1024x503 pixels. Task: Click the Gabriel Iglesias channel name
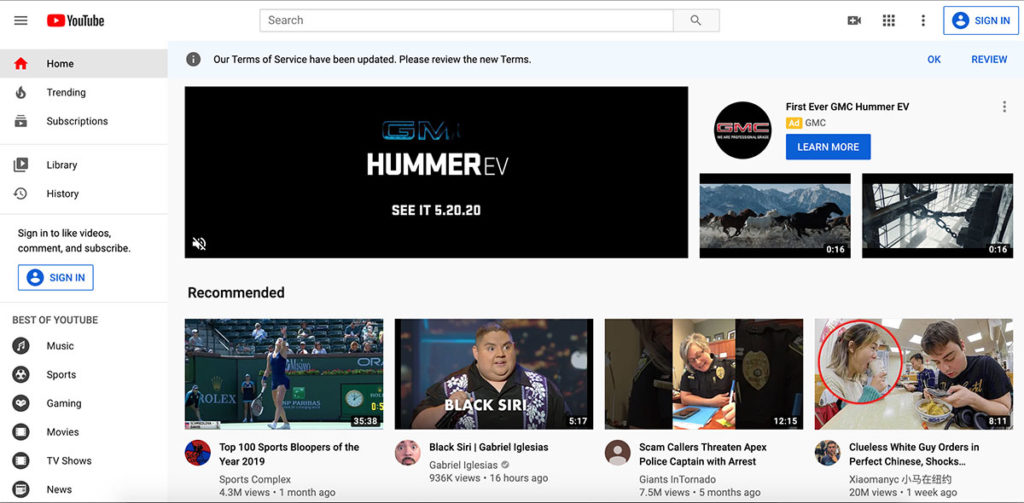tap(463, 465)
